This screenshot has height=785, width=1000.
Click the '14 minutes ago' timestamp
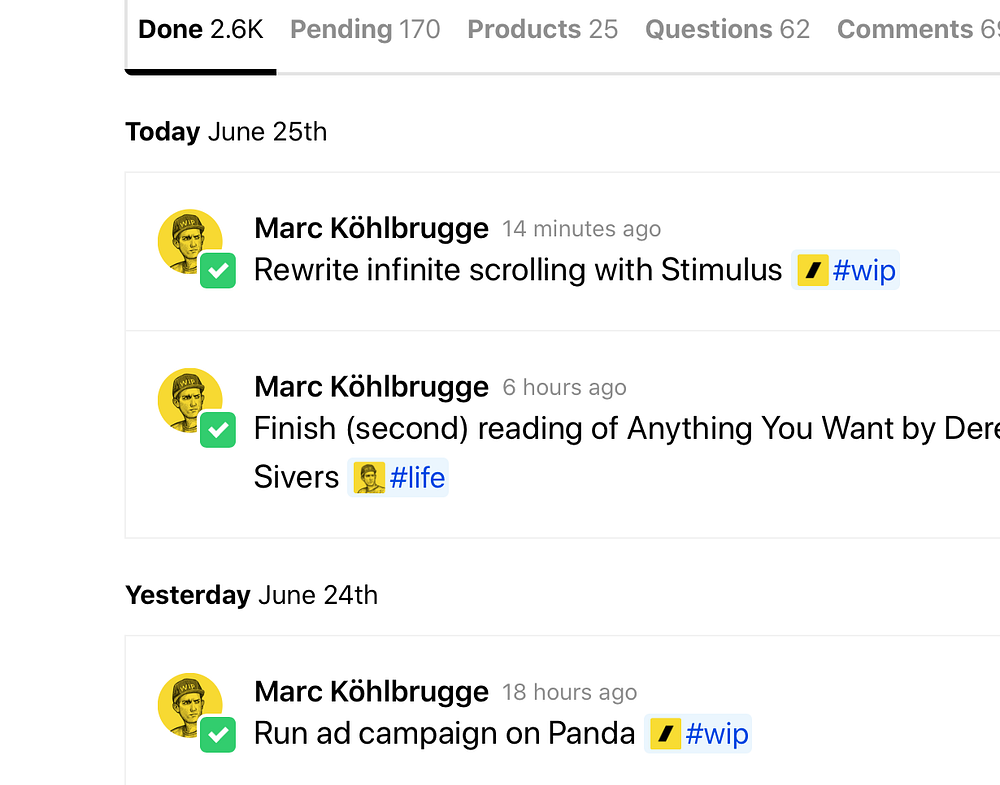coord(581,229)
